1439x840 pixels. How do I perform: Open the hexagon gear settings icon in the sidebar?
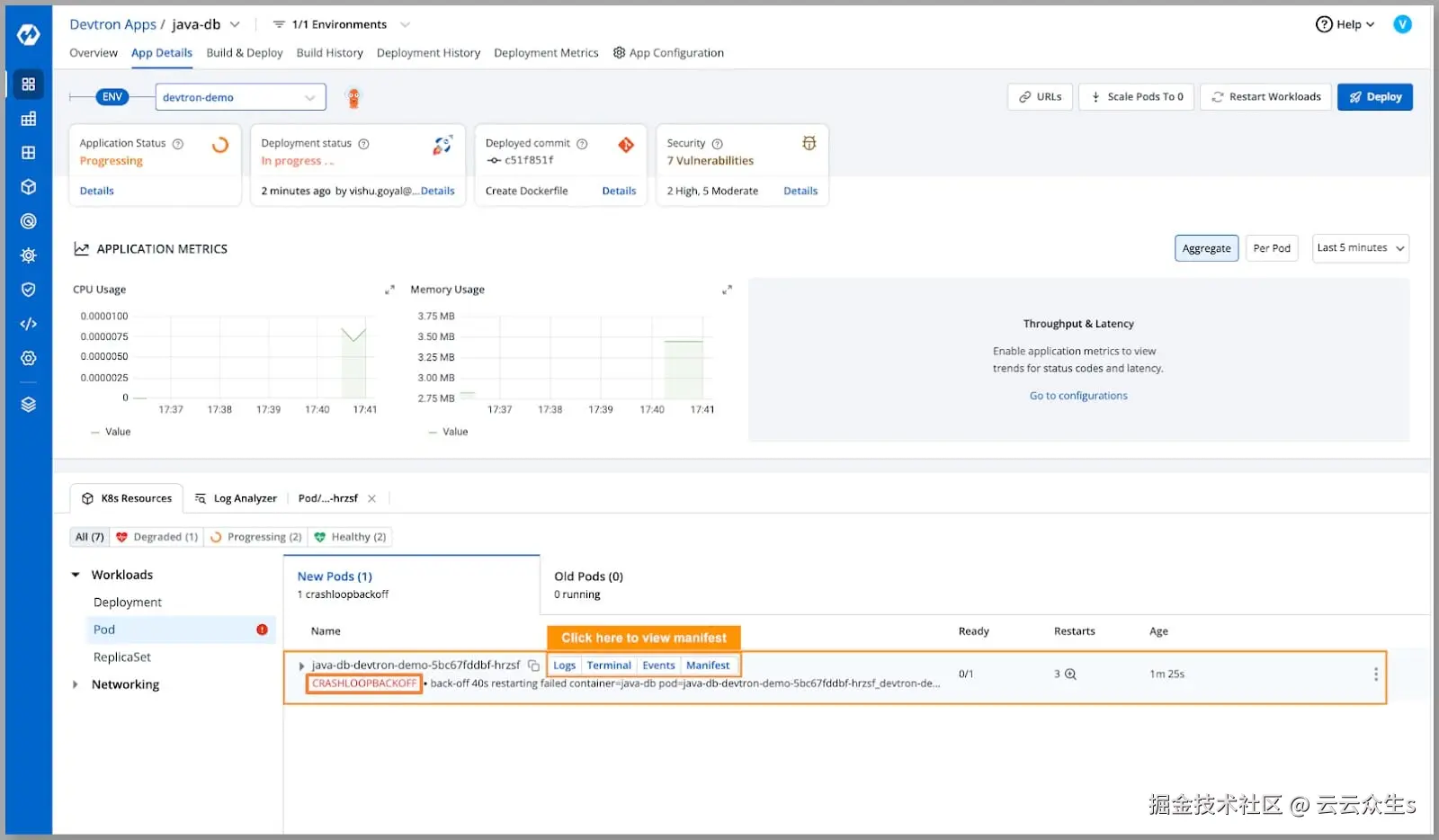pos(29,358)
